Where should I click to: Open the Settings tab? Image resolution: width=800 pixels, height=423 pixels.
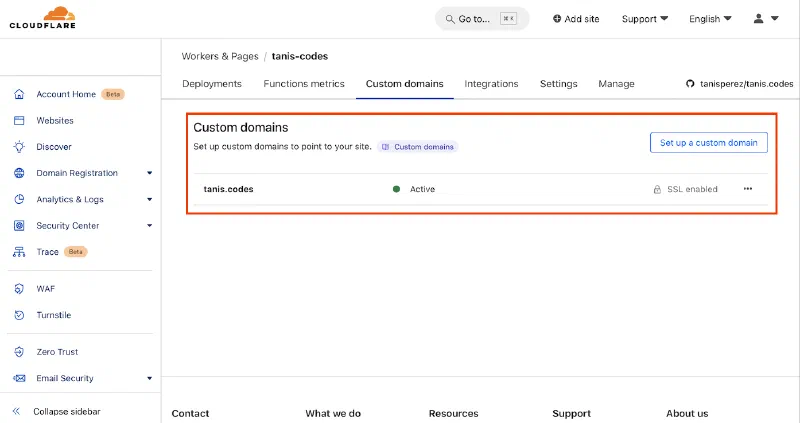click(559, 84)
